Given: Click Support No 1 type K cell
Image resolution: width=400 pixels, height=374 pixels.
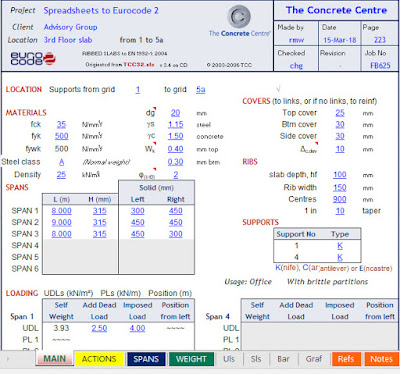Looking at the screenshot, I should (x=340, y=246).
